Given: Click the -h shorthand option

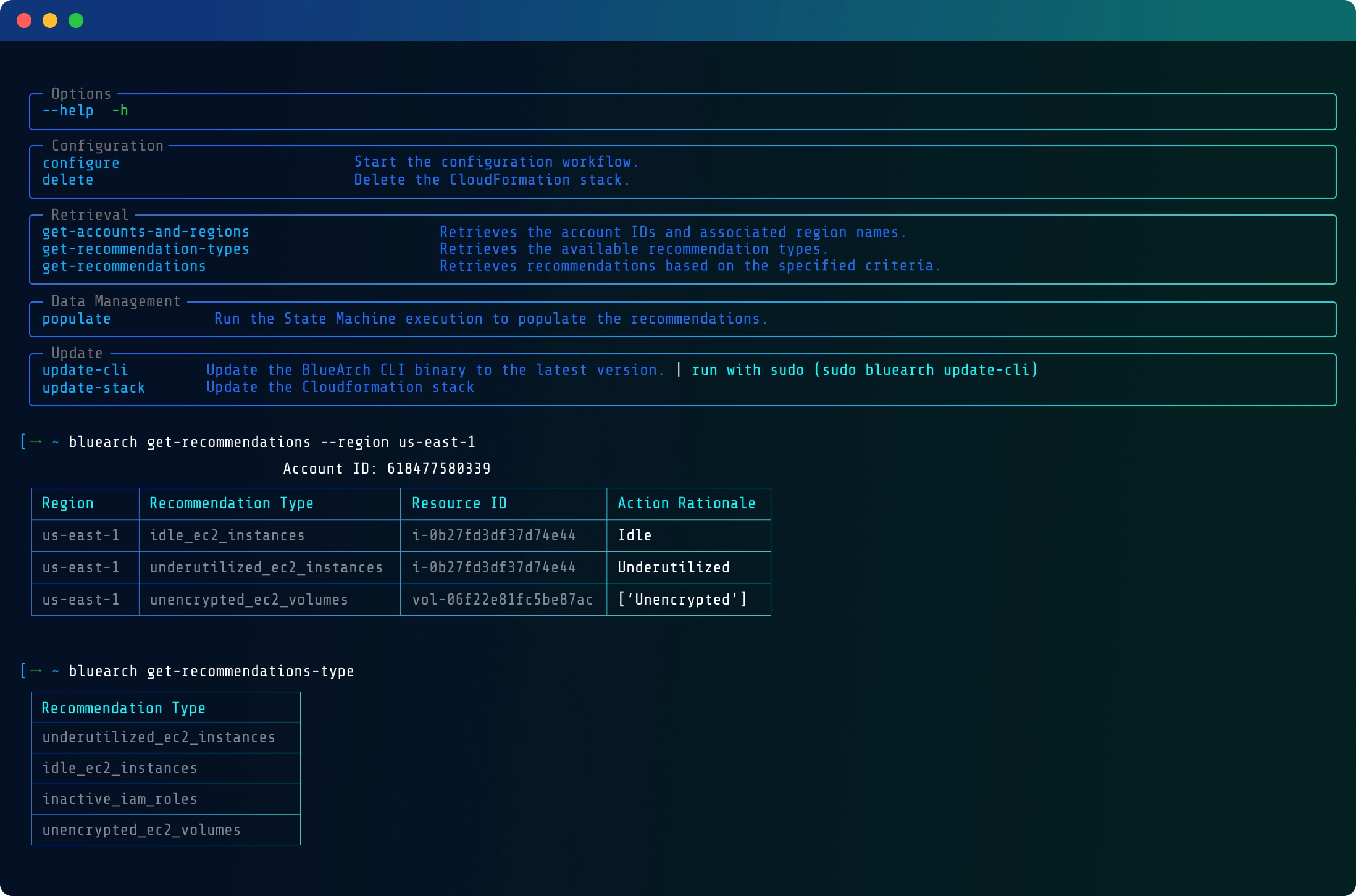Looking at the screenshot, I should pos(120,111).
